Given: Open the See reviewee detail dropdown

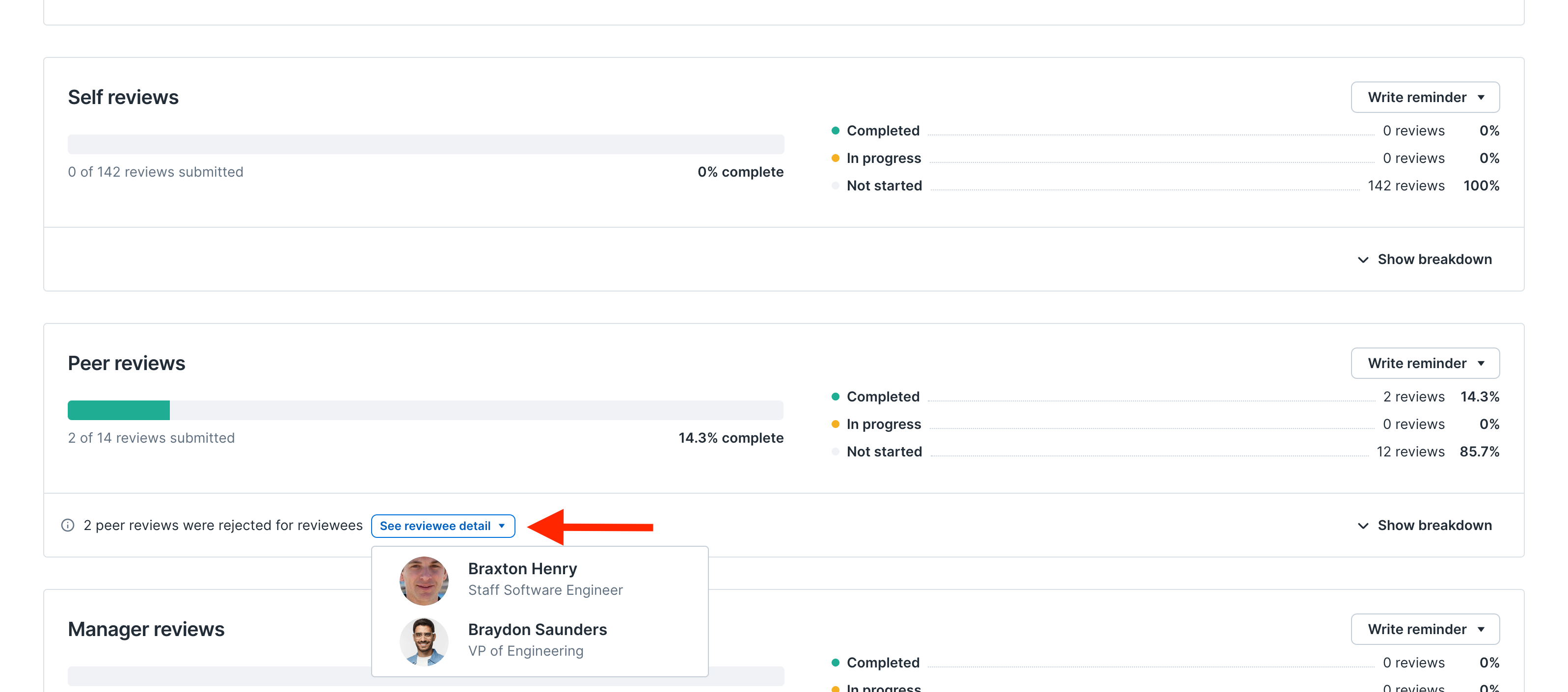Looking at the screenshot, I should coord(442,526).
